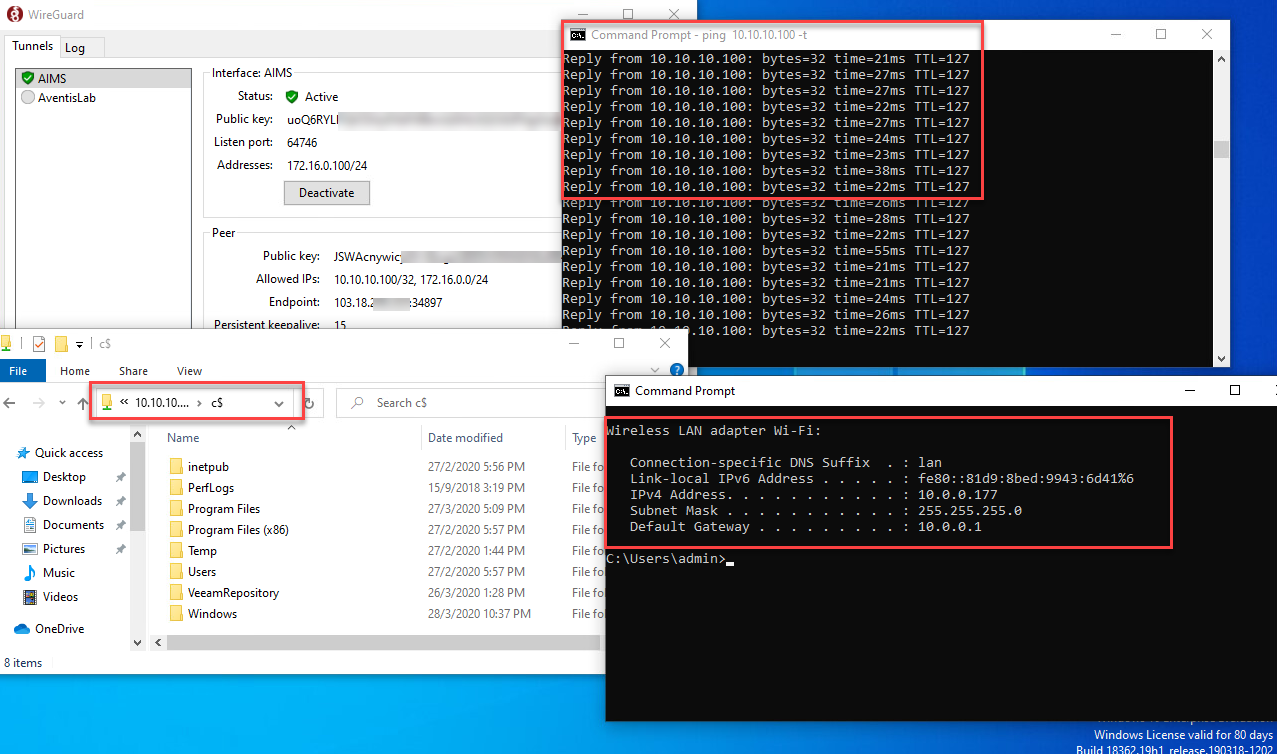Screen dimensions: 1277x754
Task: Click the network drive icon in the address bar
Action: click(x=107, y=403)
